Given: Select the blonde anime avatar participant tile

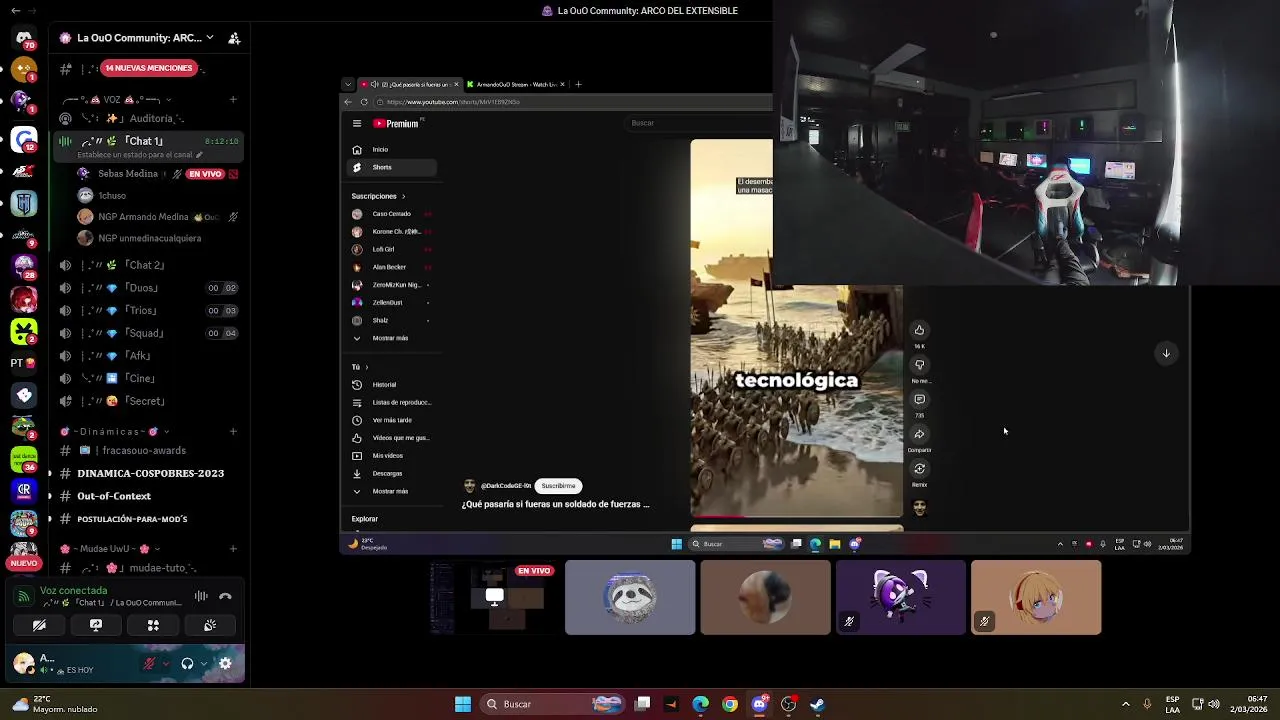Looking at the screenshot, I should [x=1036, y=598].
